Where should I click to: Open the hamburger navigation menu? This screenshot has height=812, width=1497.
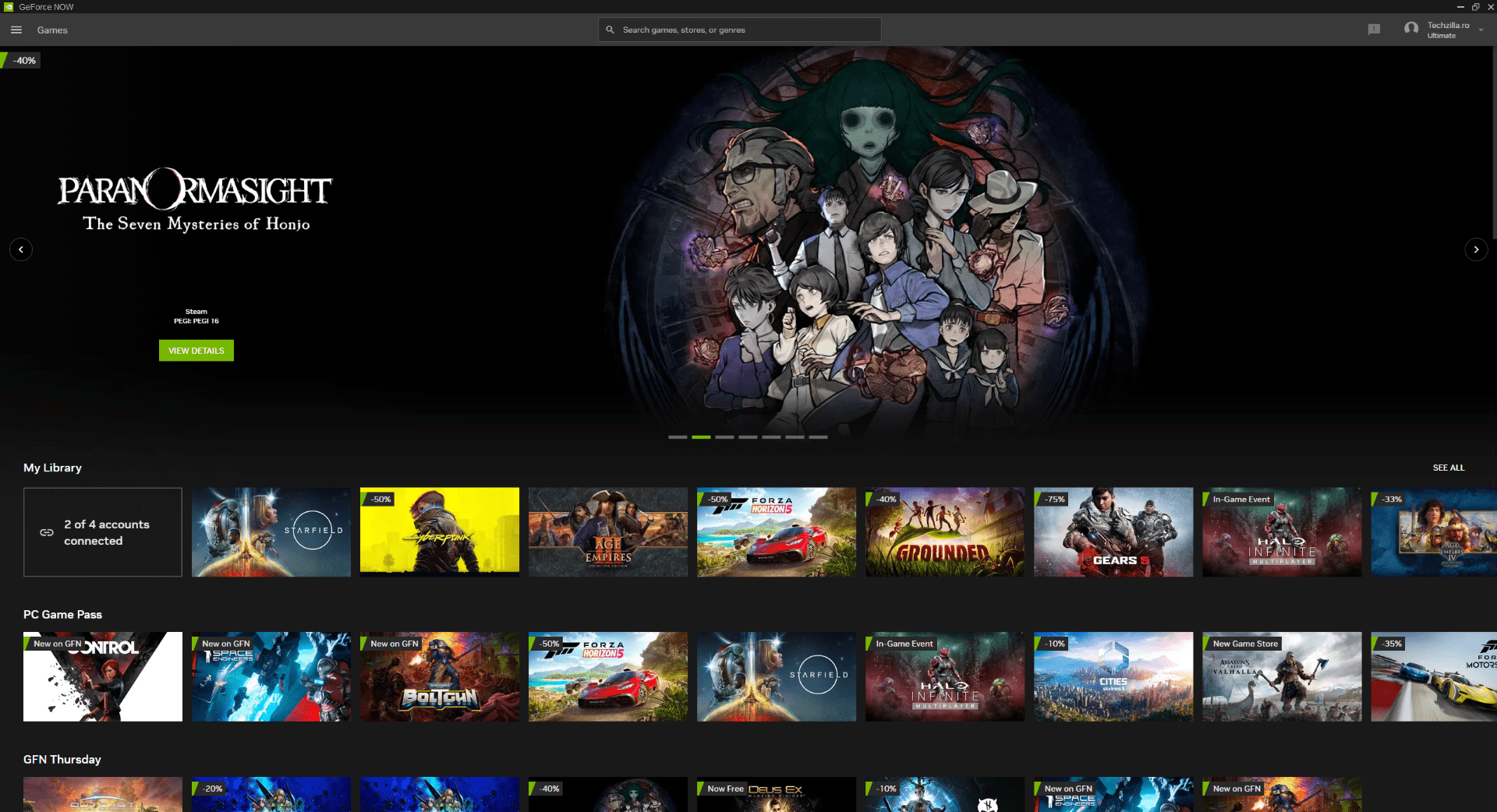(16, 30)
